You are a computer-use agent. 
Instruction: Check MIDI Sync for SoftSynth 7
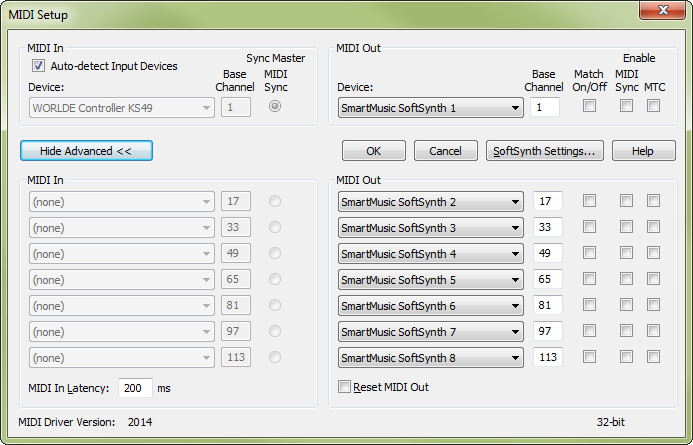point(626,331)
